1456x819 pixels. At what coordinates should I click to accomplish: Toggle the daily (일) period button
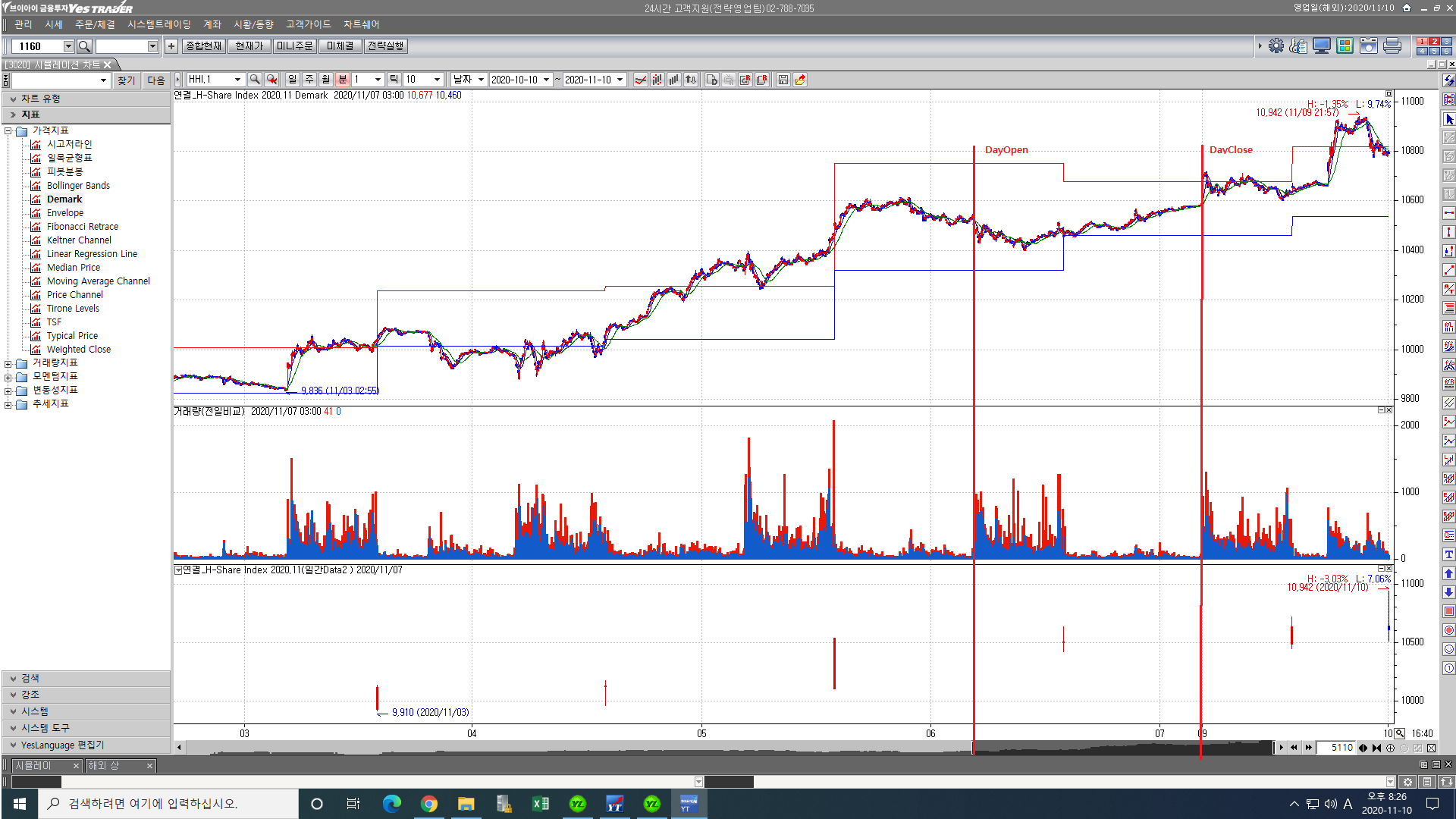pos(293,80)
